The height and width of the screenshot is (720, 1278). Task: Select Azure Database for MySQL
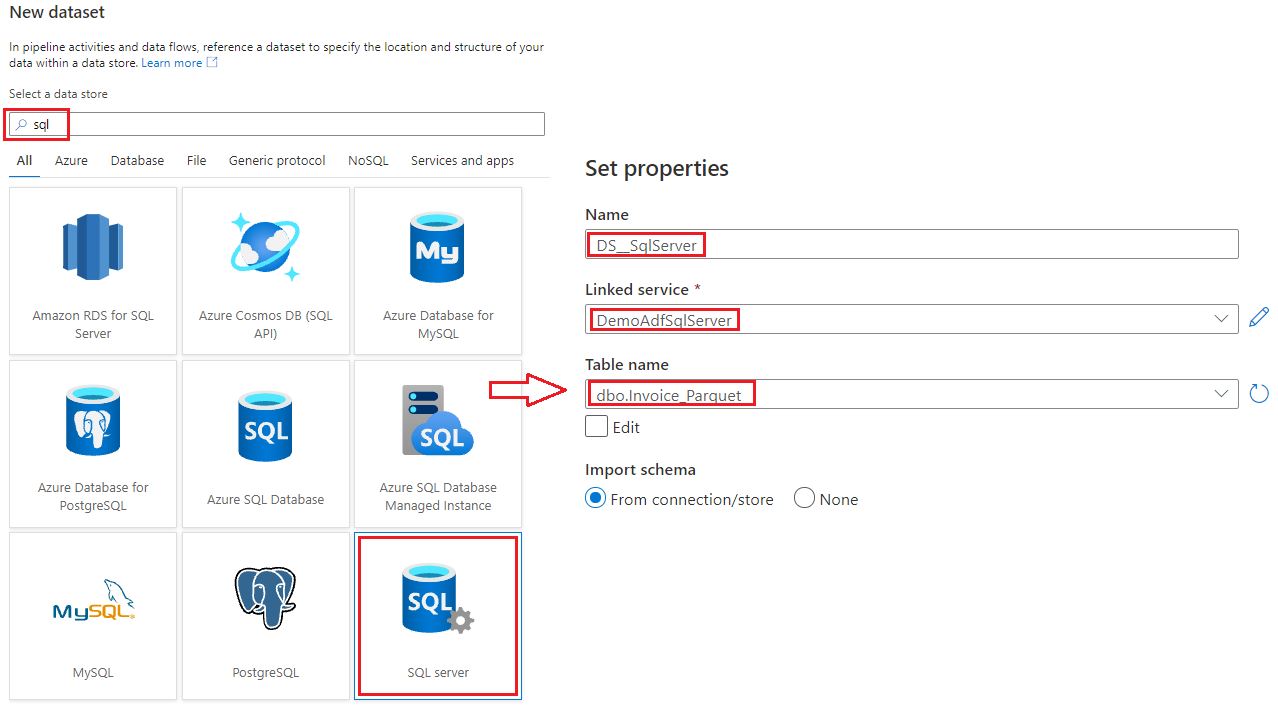pos(437,270)
